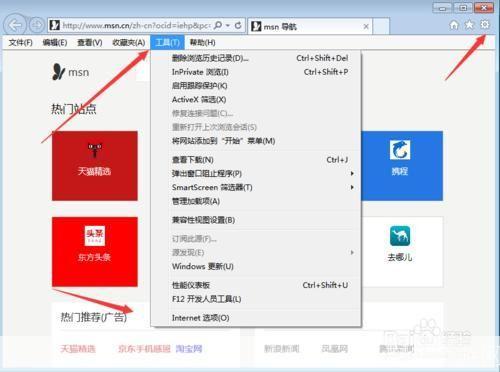This screenshot has height=372, width=500.
Task: Refresh the page using the reload icon
Action: tap(238, 25)
